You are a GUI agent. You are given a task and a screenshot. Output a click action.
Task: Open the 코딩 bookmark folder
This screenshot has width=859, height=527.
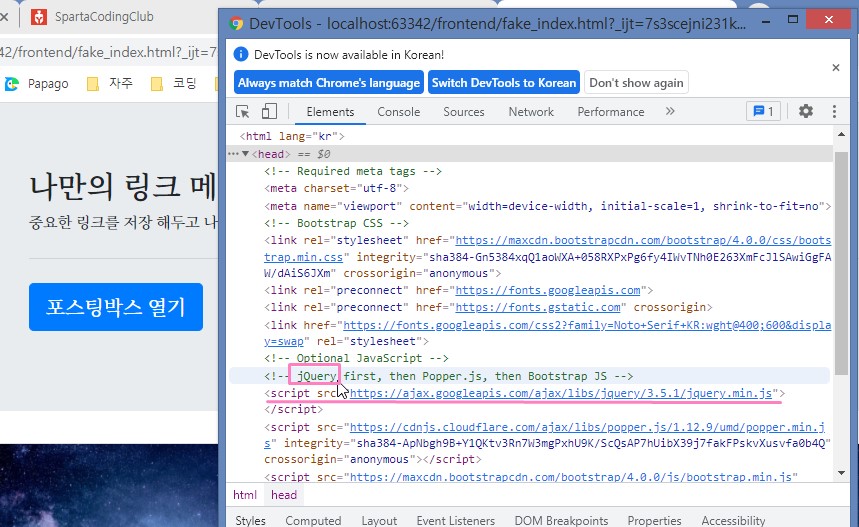pos(173,83)
